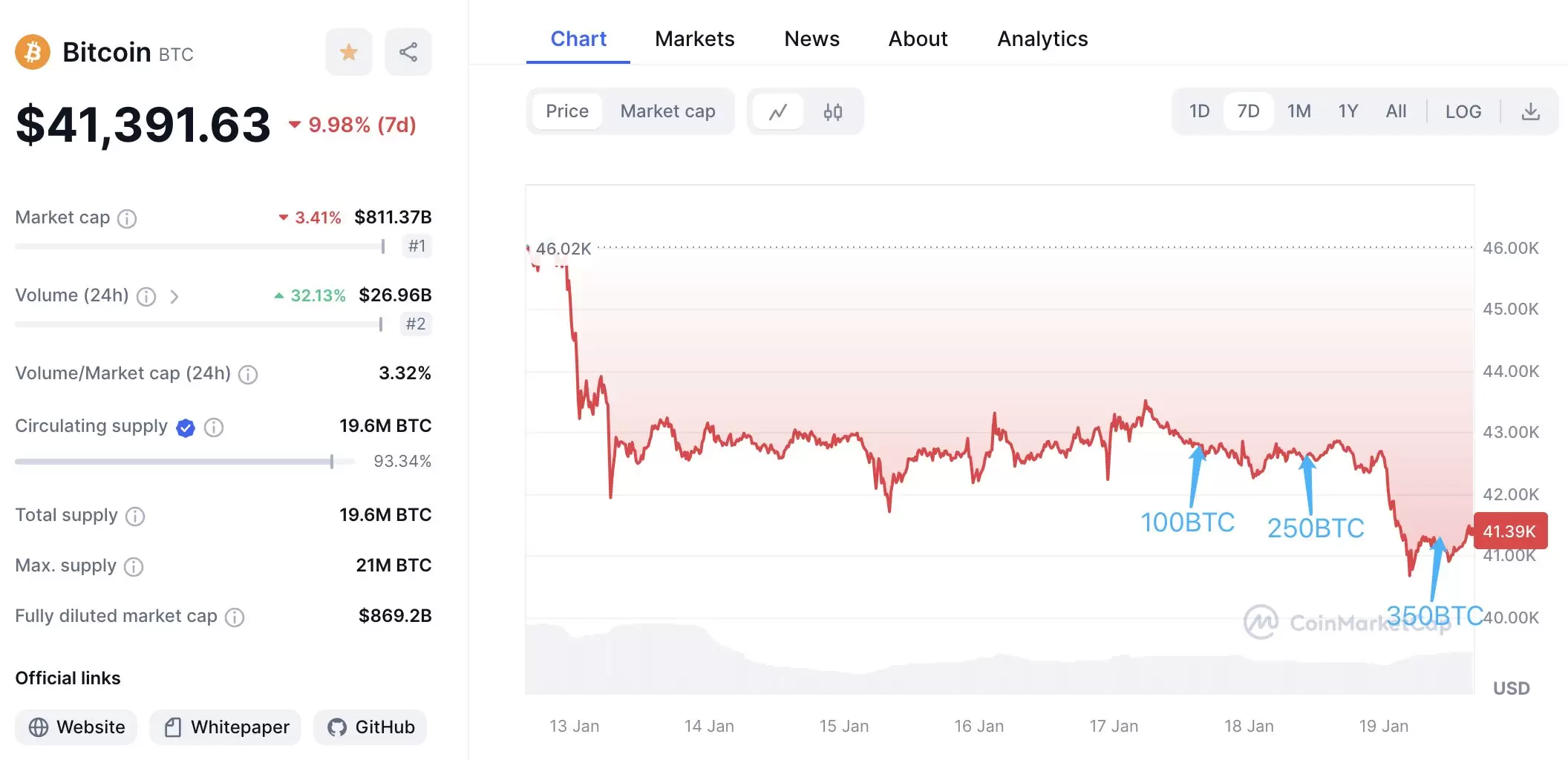Add Bitcoin to watchlist with star icon
This screenshot has height=760, width=1568.
(x=348, y=52)
